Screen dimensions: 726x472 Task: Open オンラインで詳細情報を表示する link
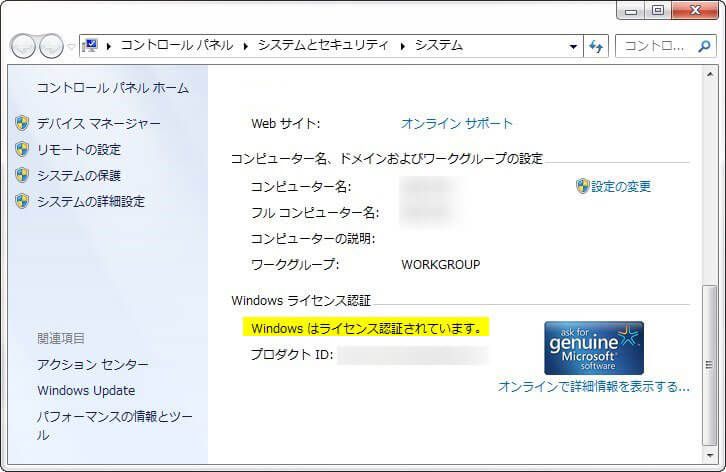pos(594,386)
